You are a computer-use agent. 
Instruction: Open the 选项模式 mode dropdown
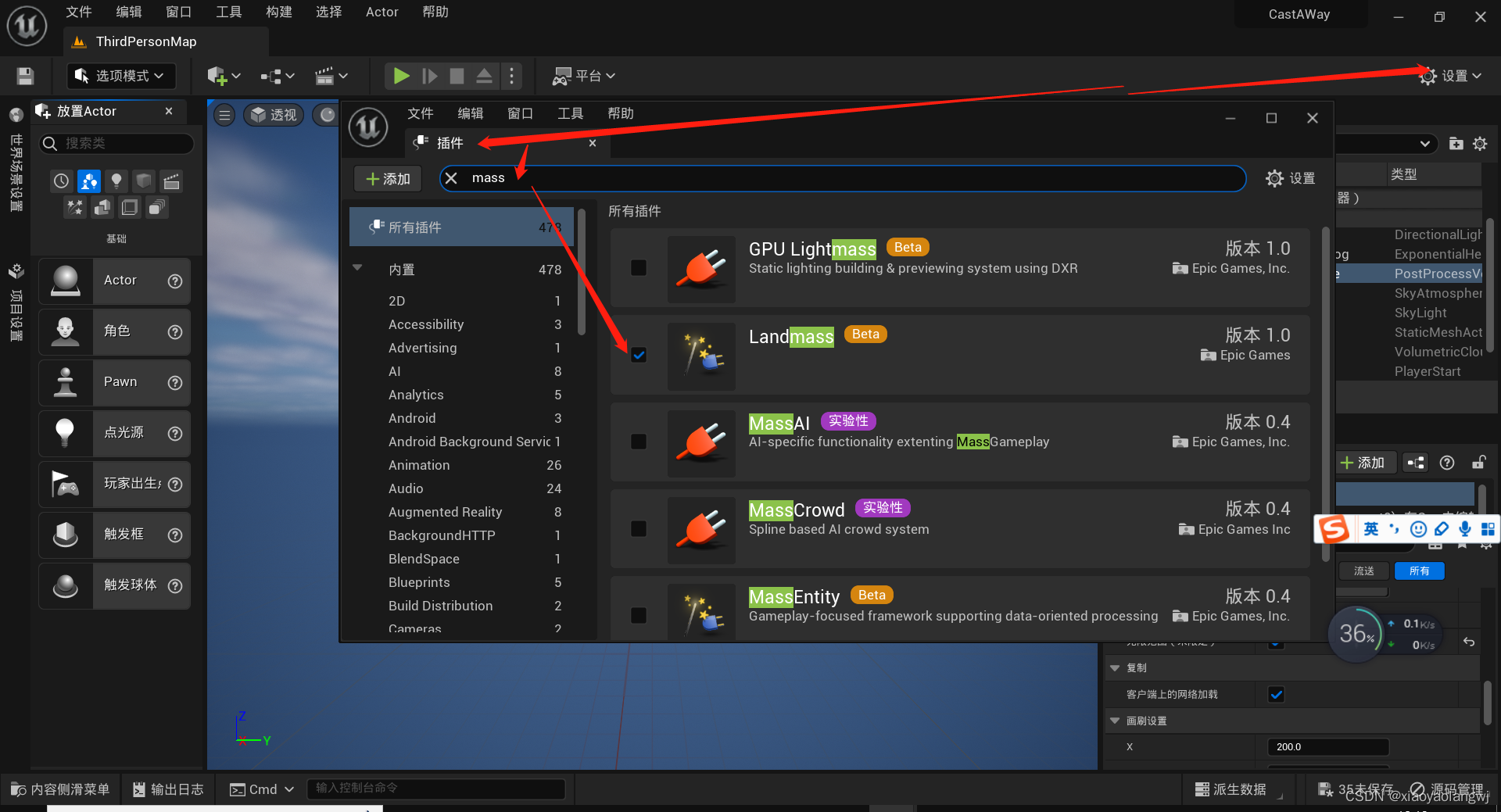click(120, 76)
